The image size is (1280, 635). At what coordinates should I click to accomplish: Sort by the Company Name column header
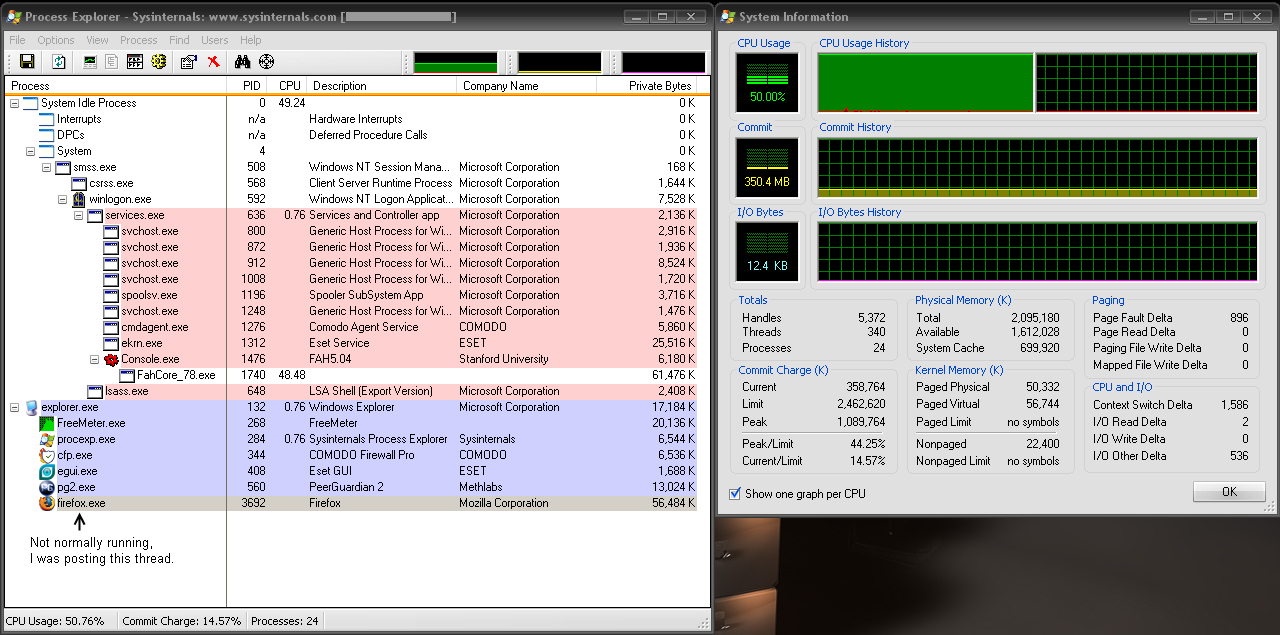527,86
